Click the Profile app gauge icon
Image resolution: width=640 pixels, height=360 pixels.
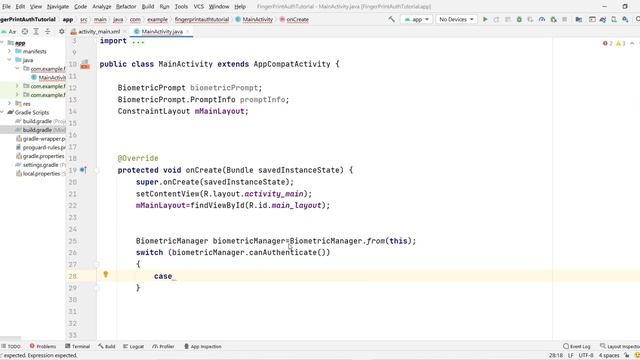(x=542, y=19)
